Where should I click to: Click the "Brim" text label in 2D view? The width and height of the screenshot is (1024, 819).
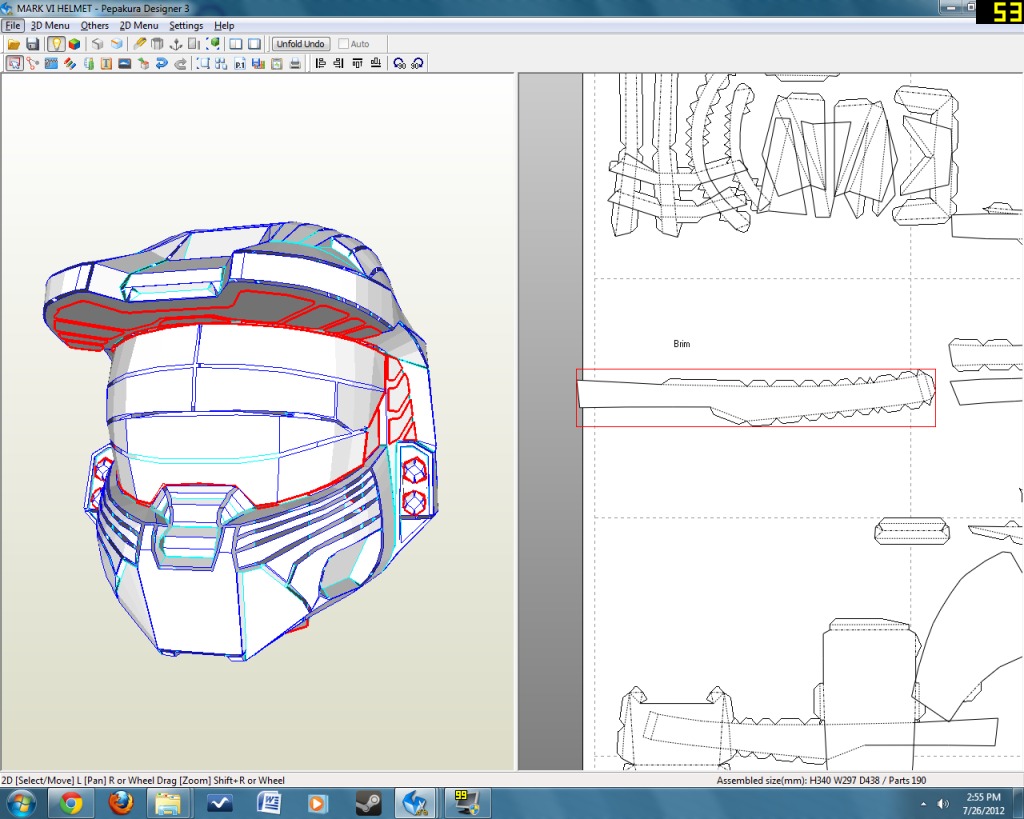click(682, 344)
